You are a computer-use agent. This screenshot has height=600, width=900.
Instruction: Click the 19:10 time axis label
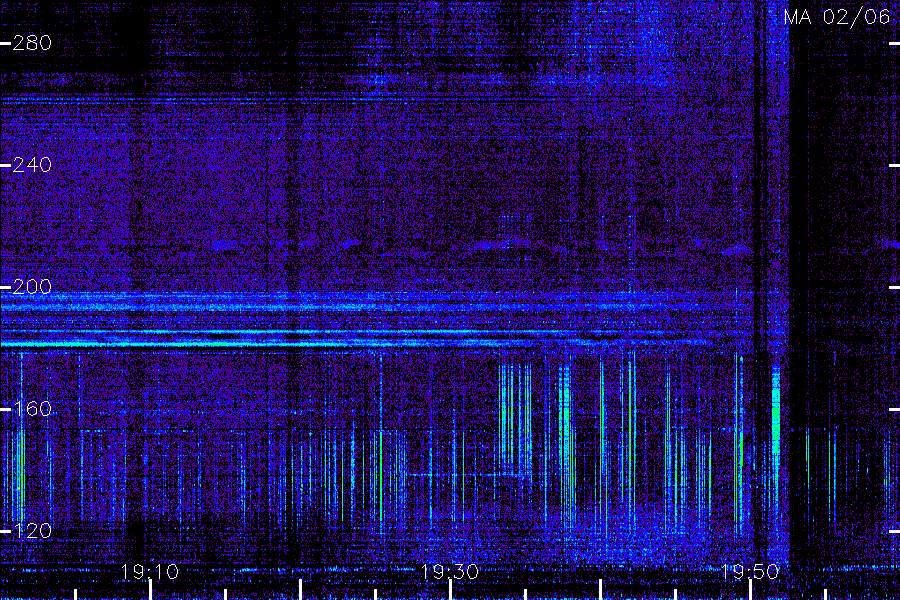coord(150,572)
